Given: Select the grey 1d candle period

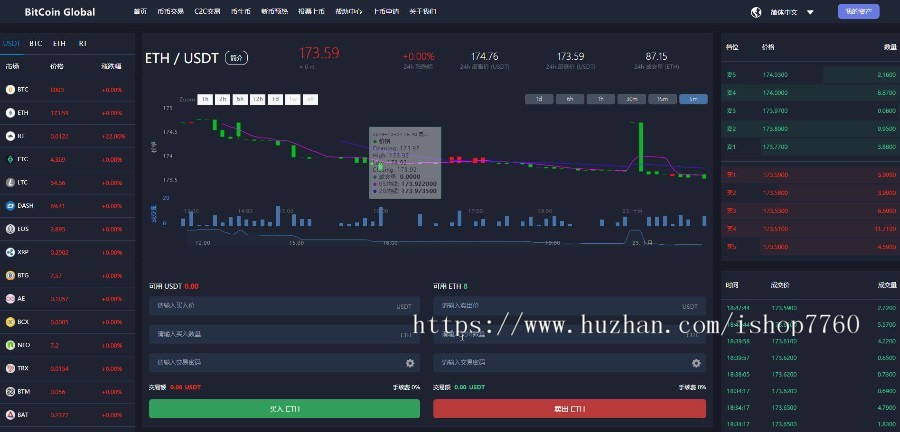Looking at the screenshot, I should 539,99.
